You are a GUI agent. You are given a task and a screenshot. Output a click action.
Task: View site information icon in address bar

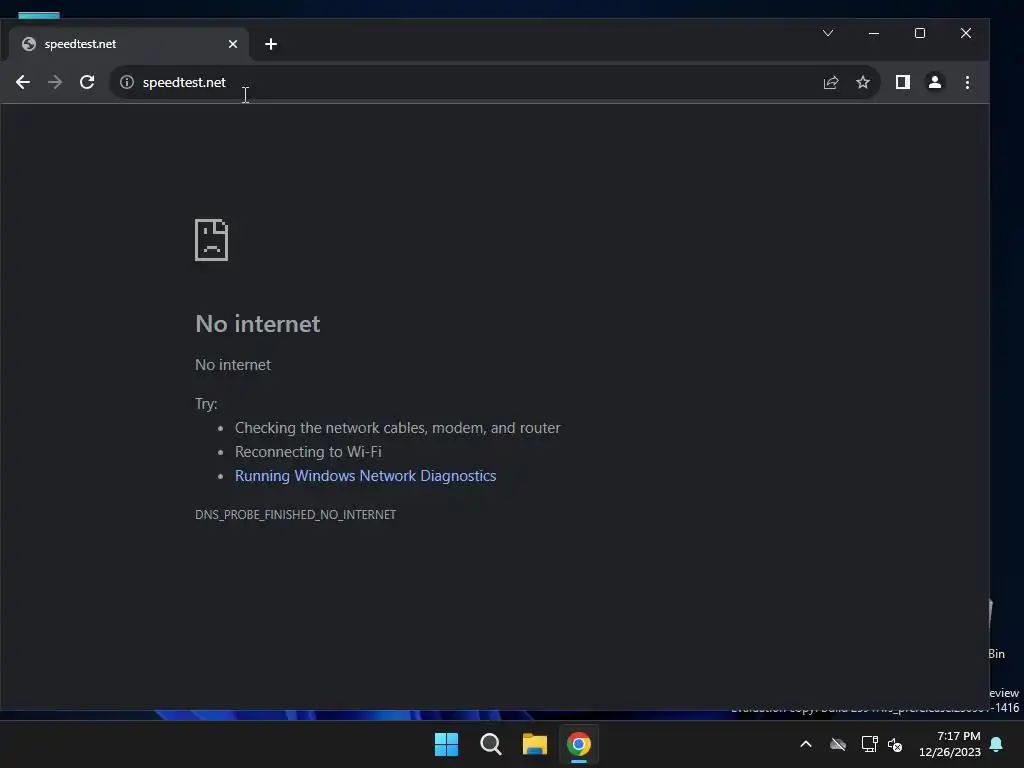tap(127, 82)
